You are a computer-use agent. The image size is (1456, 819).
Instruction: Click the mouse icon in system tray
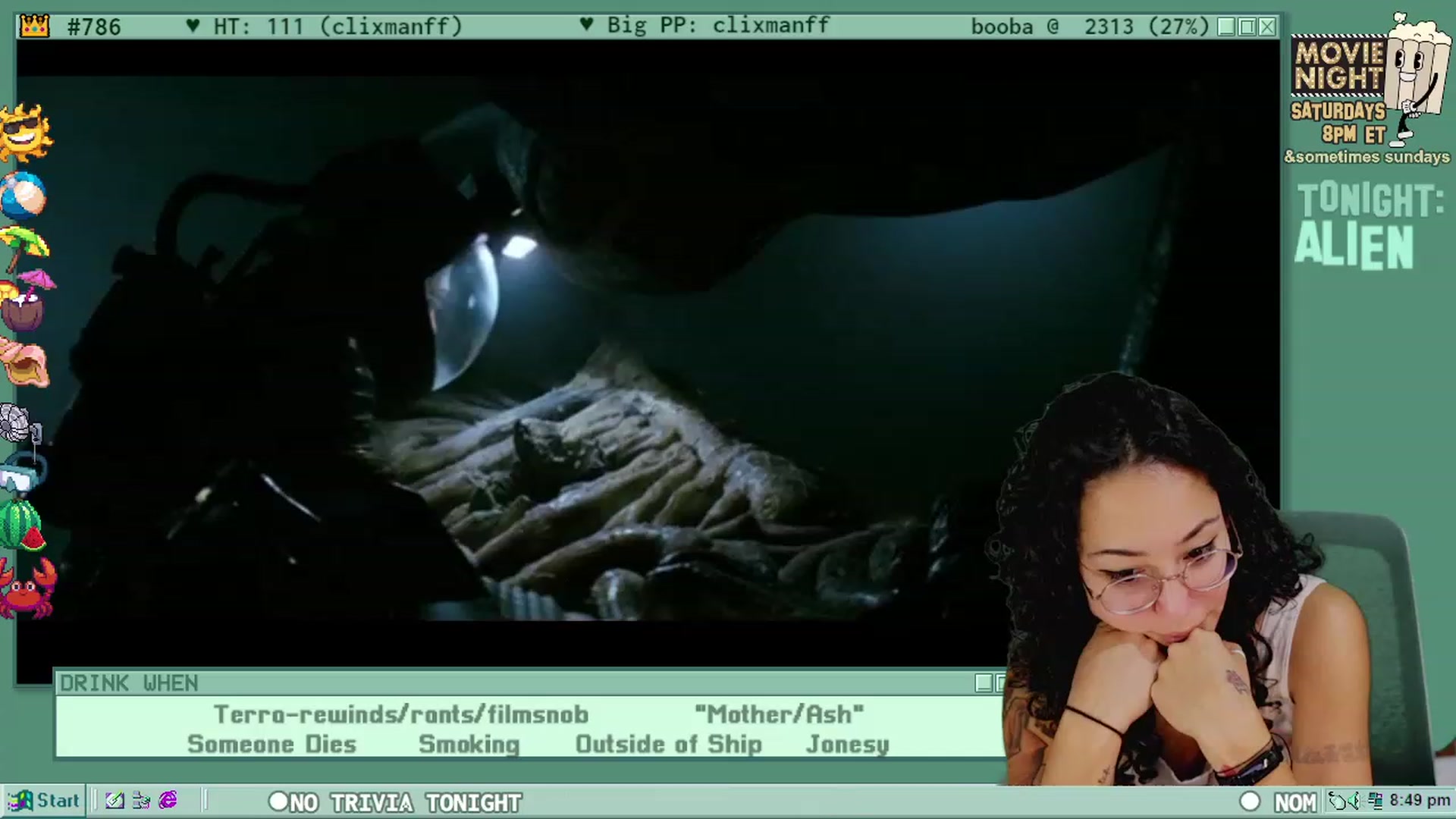pos(1338,801)
